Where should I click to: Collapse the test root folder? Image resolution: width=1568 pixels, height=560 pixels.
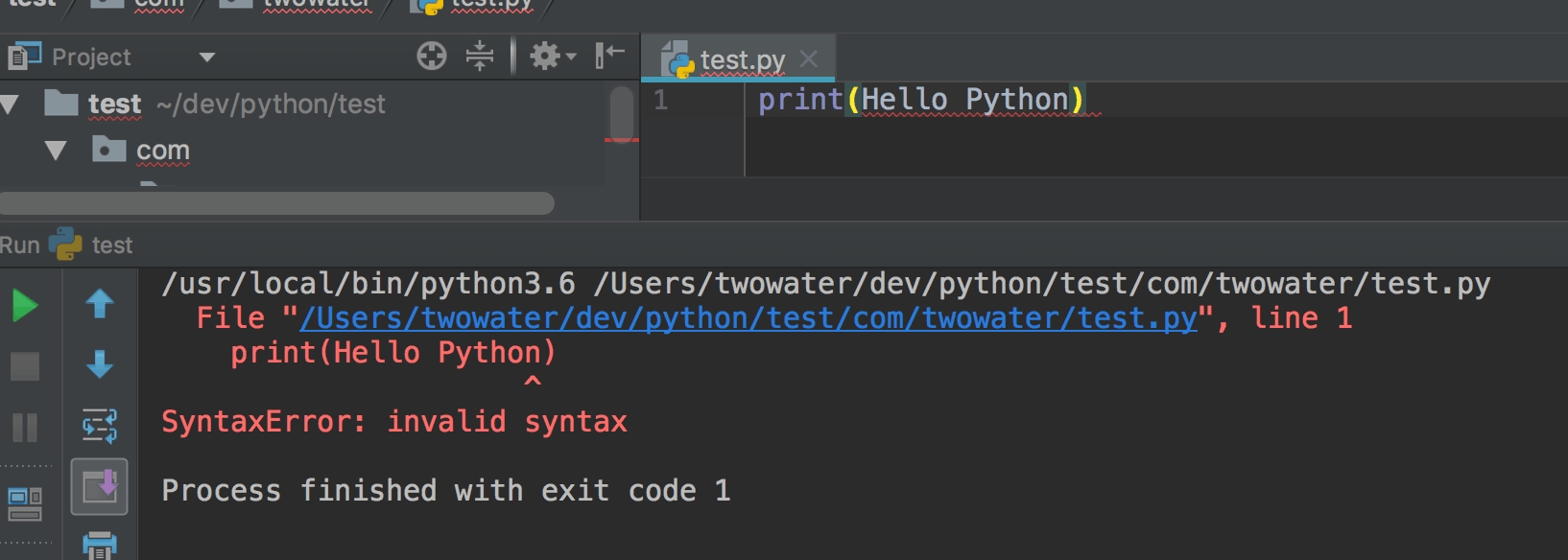11,104
